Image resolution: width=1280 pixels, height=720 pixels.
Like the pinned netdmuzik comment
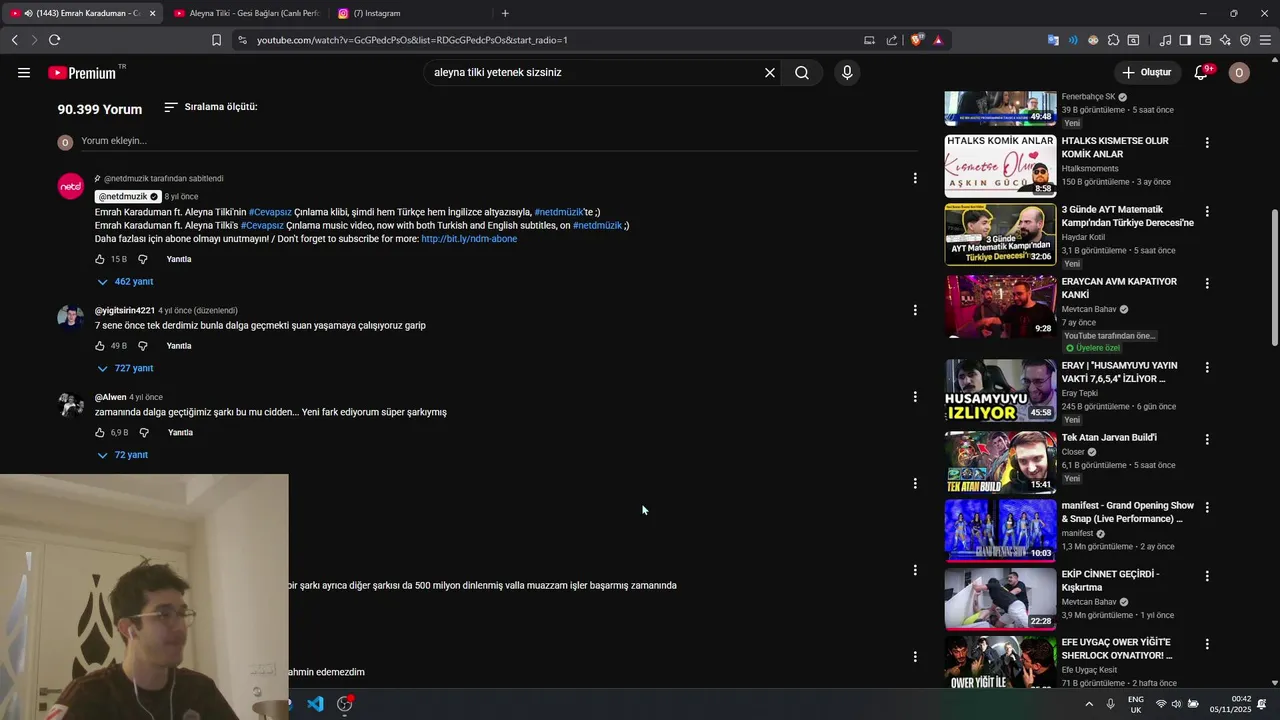(100, 259)
